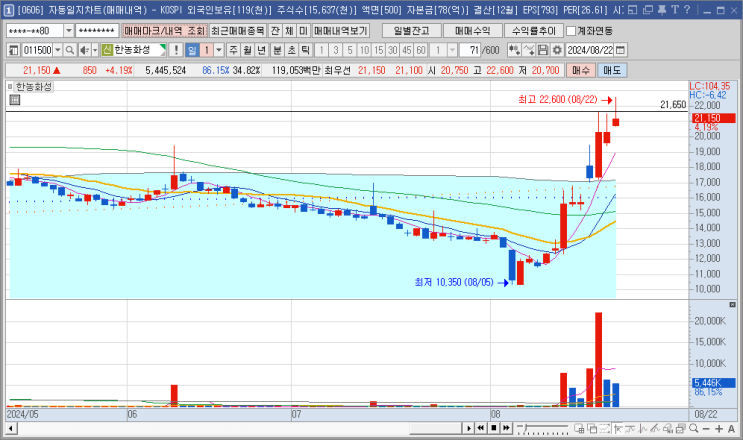Viewport: 743px width, 440px height.
Task: Click the scroll left arrow at bottom left
Action: (x=11, y=428)
